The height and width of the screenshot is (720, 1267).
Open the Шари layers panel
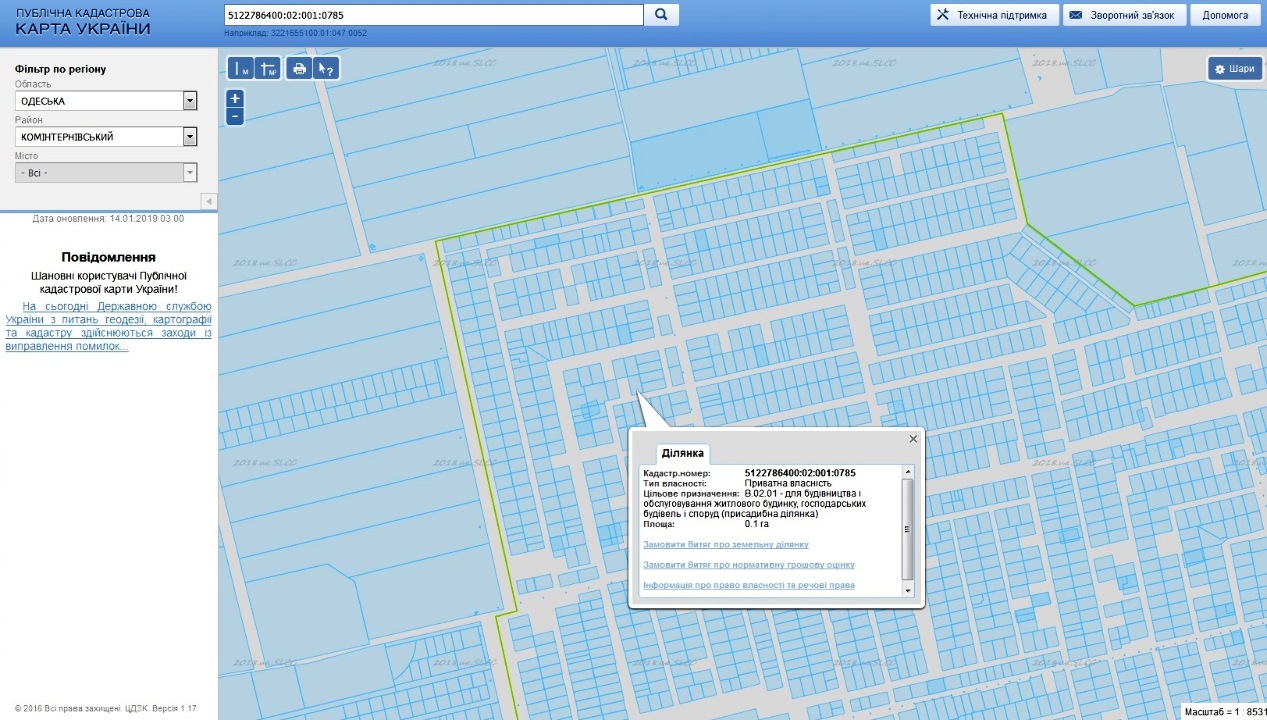pyautogui.click(x=1233, y=69)
